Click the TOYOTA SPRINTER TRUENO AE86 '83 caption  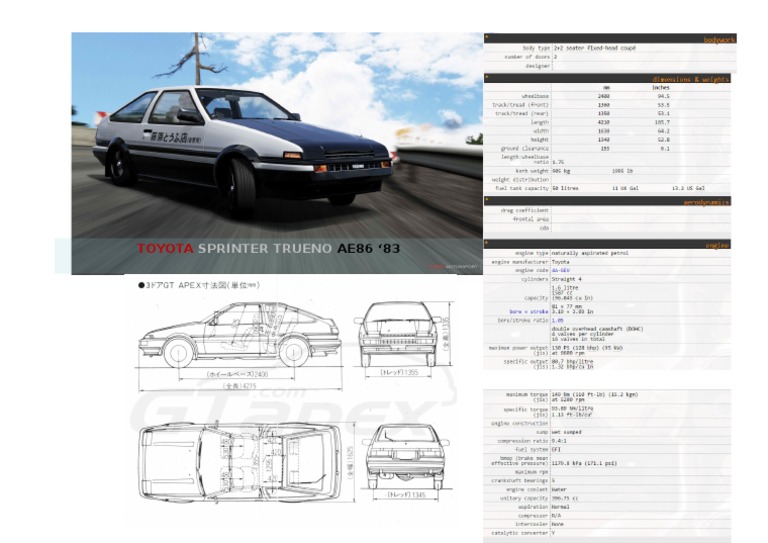268,249
